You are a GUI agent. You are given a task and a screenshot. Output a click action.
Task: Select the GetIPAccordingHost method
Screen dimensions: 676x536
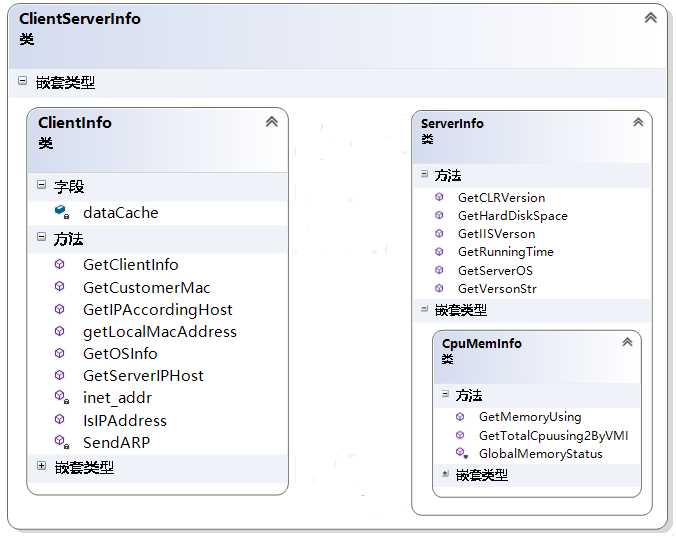(157, 310)
